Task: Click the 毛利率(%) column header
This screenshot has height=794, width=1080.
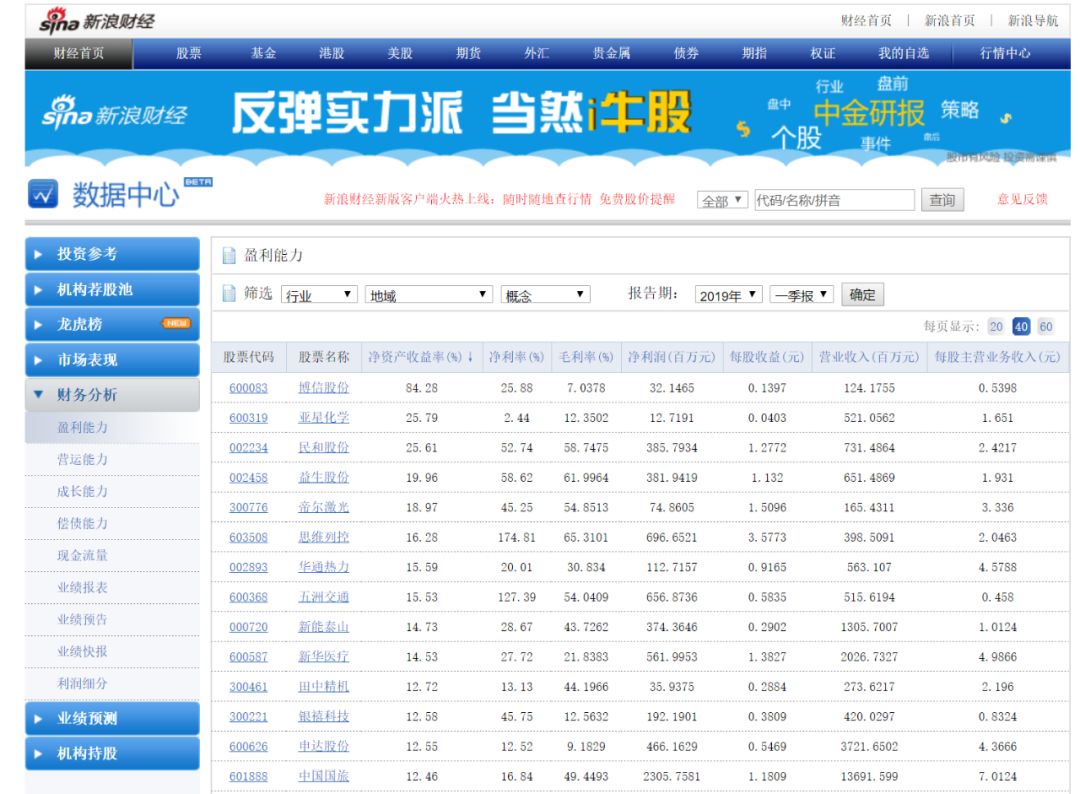Action: tap(585, 357)
